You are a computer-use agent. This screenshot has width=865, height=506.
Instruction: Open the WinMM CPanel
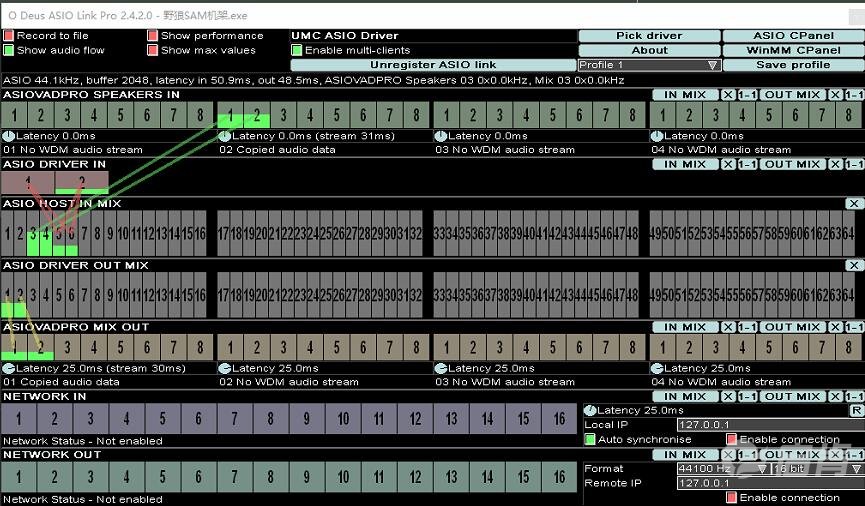click(x=793, y=50)
